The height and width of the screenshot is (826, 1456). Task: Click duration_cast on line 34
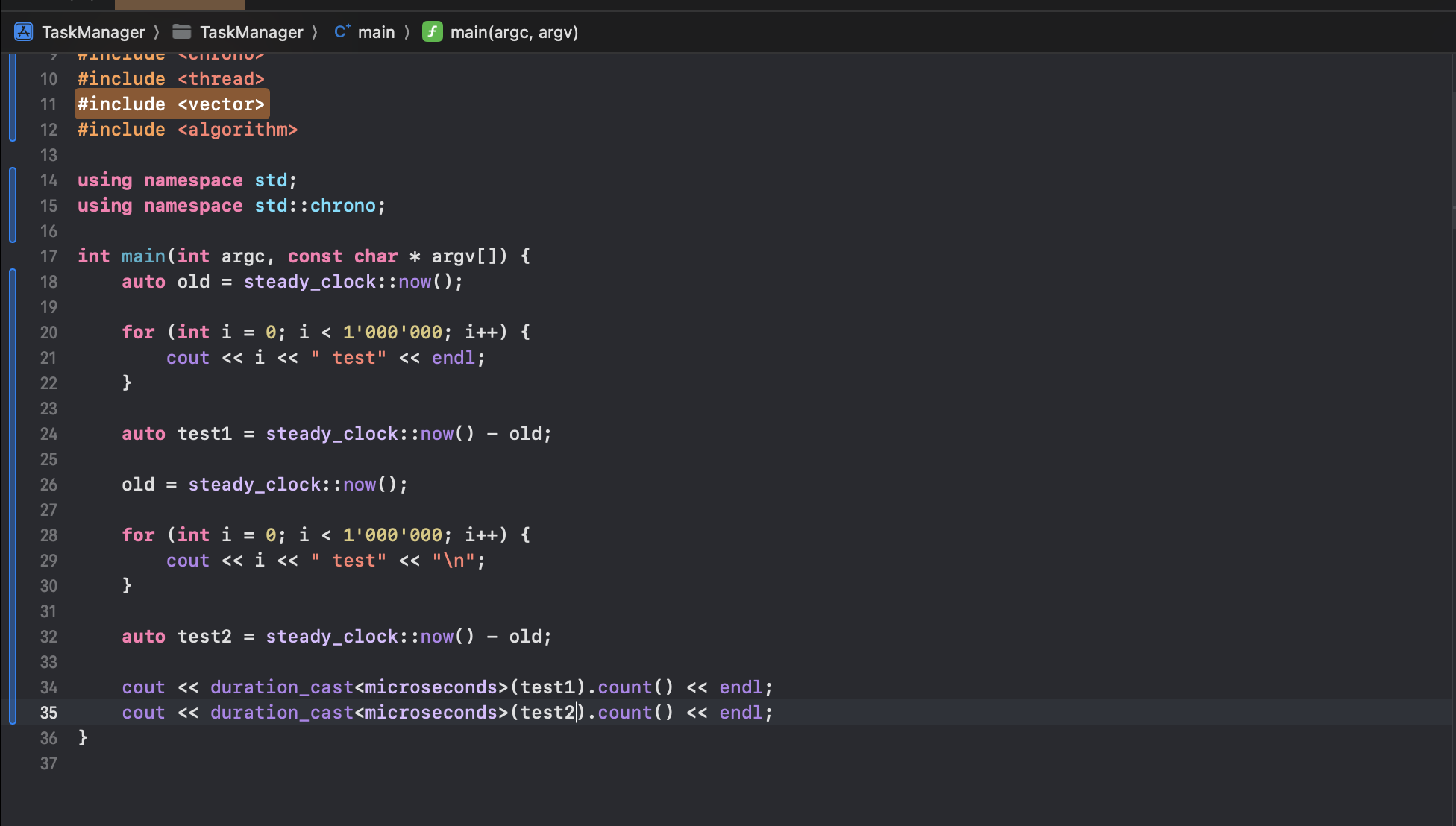click(281, 687)
